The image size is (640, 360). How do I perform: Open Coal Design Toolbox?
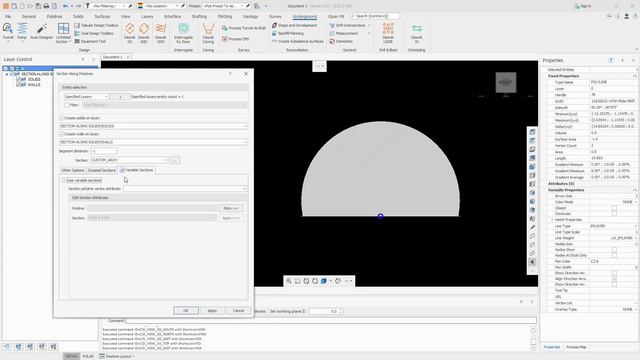click(x=94, y=33)
